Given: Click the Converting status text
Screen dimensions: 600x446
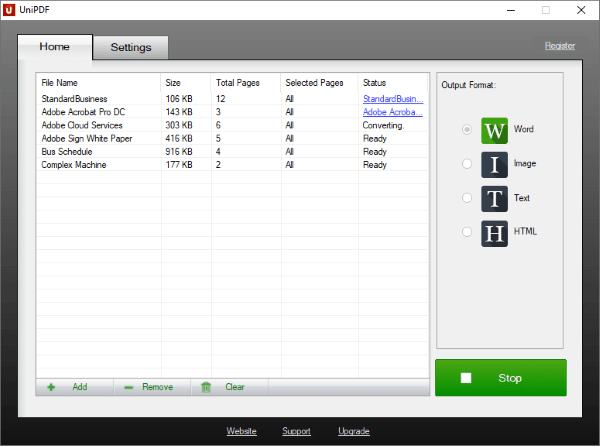Looking at the screenshot, I should coord(383,125).
